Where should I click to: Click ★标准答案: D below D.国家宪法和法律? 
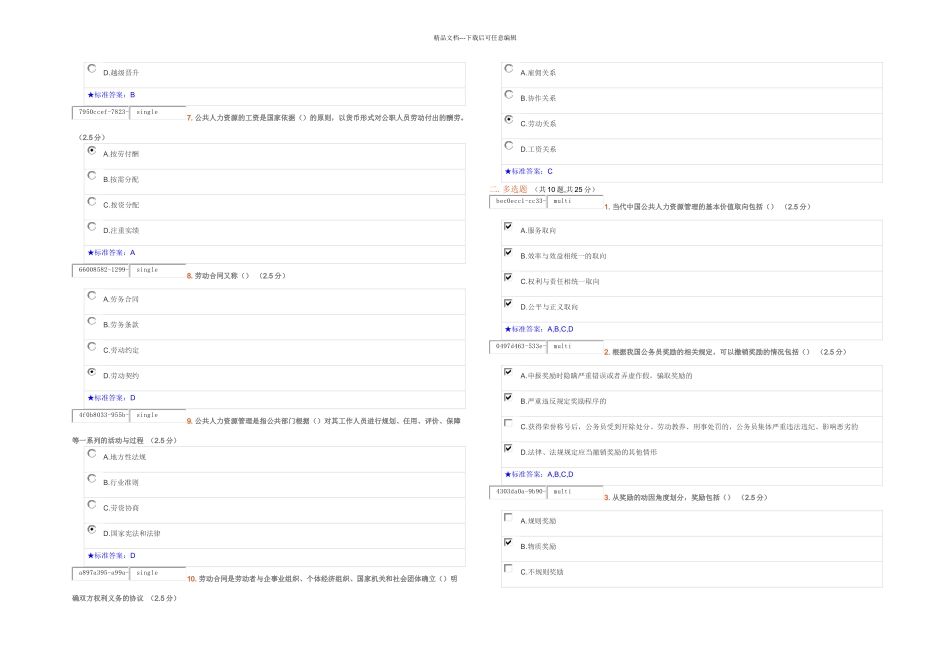click(x=111, y=556)
